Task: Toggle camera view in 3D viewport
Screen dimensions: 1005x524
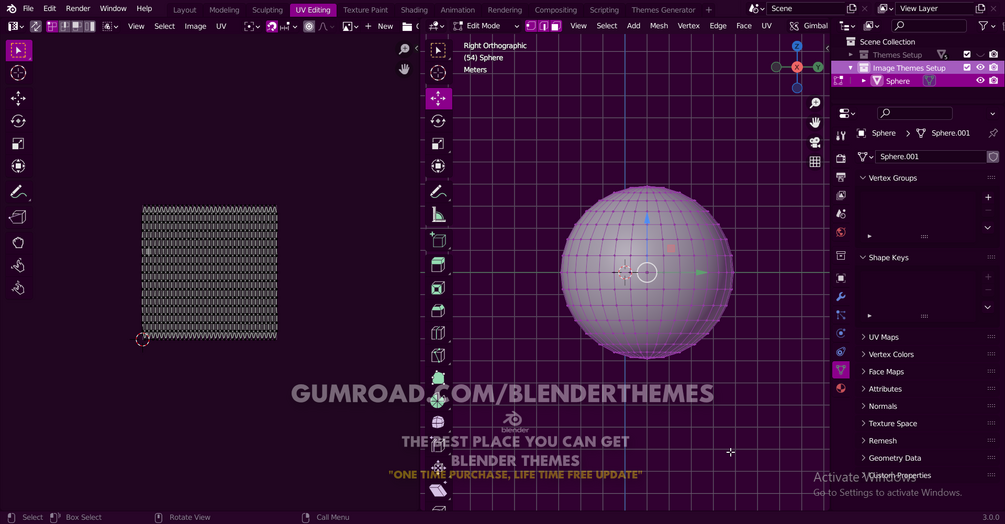Action: click(815, 142)
